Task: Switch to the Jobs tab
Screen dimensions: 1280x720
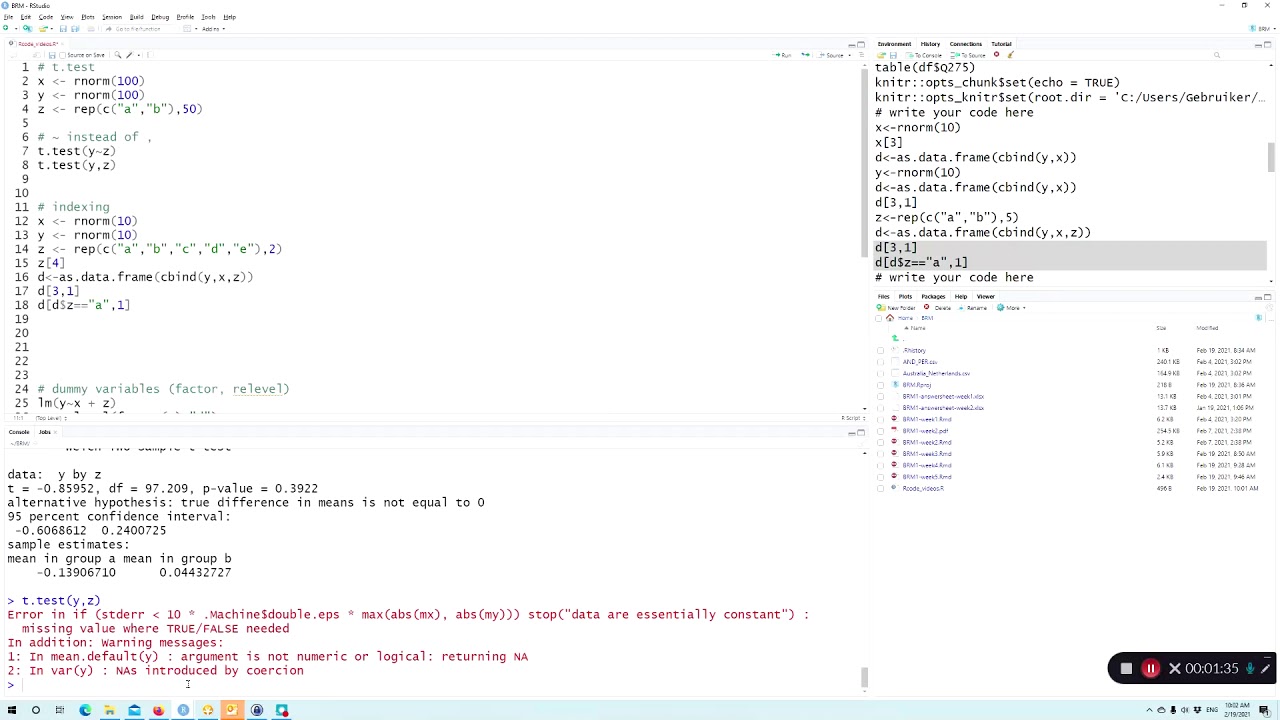Action: (45, 432)
